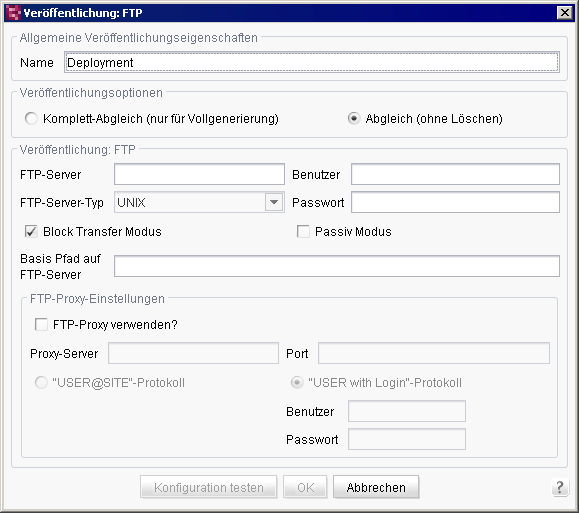Click the proxy Port input field

tap(434, 353)
